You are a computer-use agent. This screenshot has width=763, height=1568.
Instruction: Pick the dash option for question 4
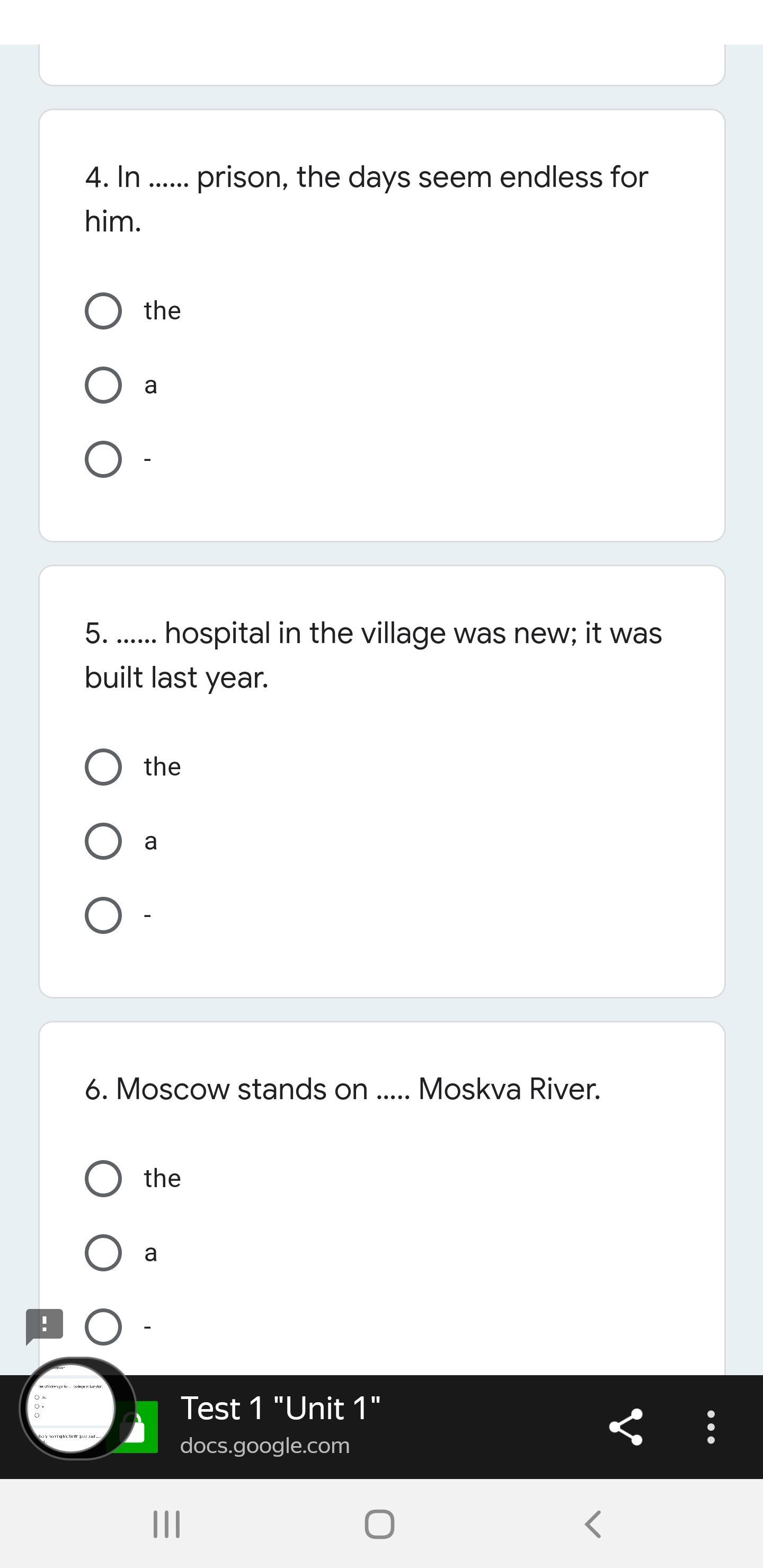(x=103, y=459)
